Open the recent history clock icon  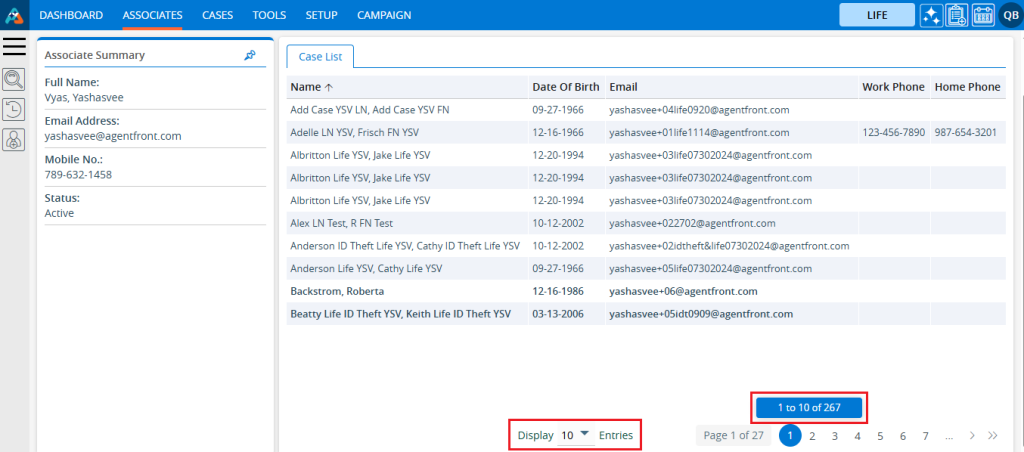click(x=14, y=110)
